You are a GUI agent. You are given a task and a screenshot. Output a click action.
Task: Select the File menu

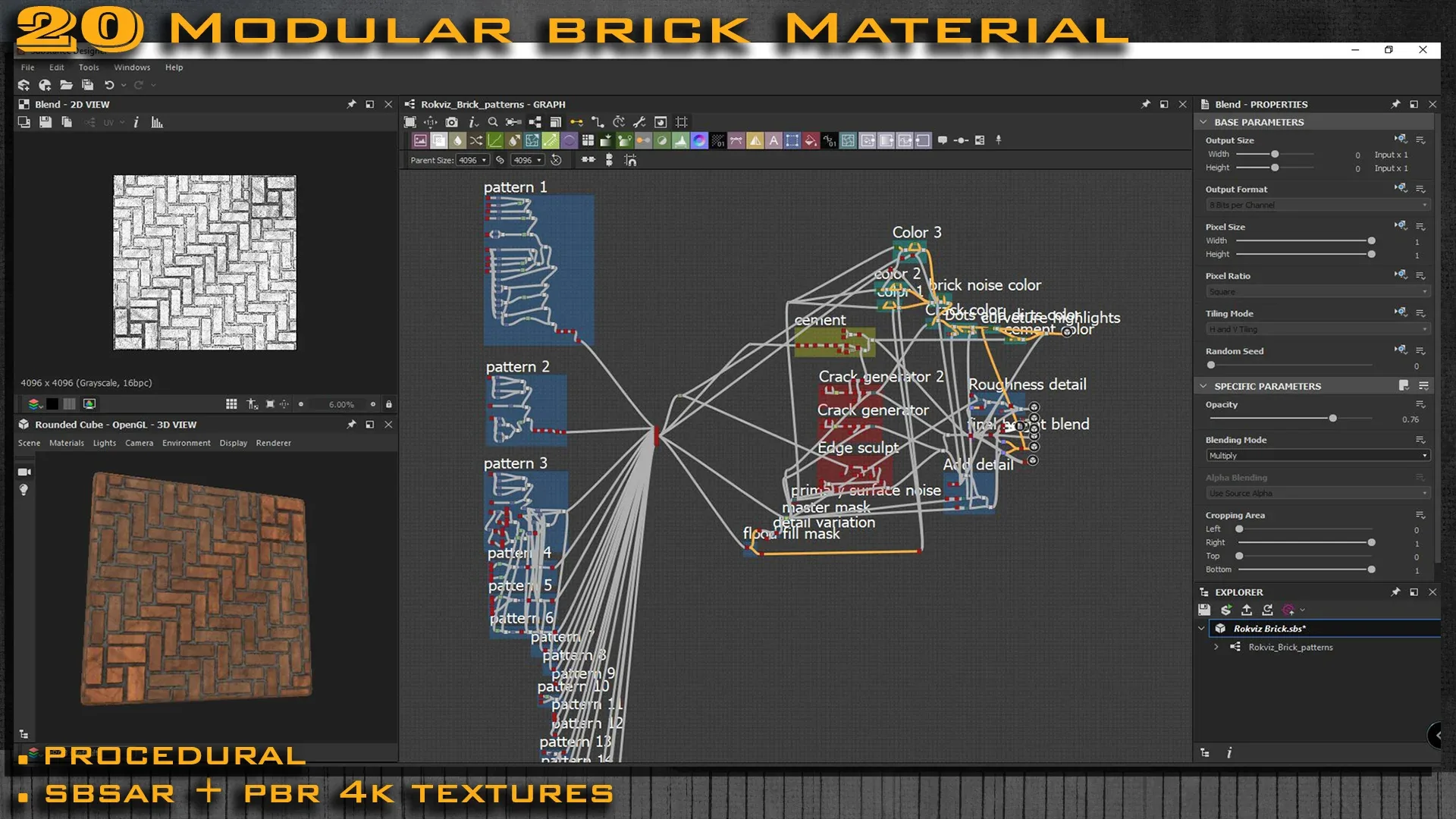[x=27, y=67]
